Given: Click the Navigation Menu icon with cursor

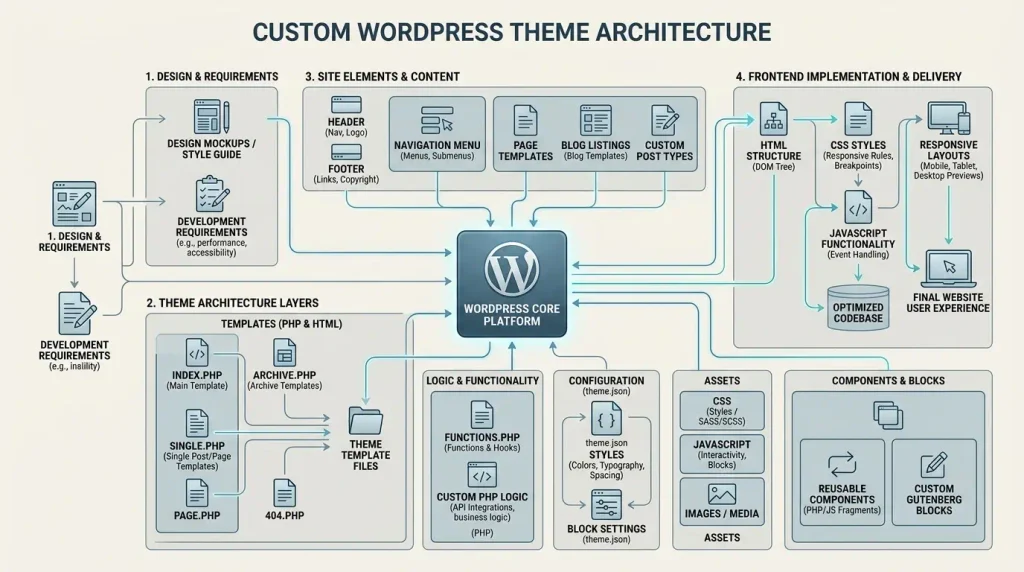Looking at the screenshot, I should click(x=437, y=121).
